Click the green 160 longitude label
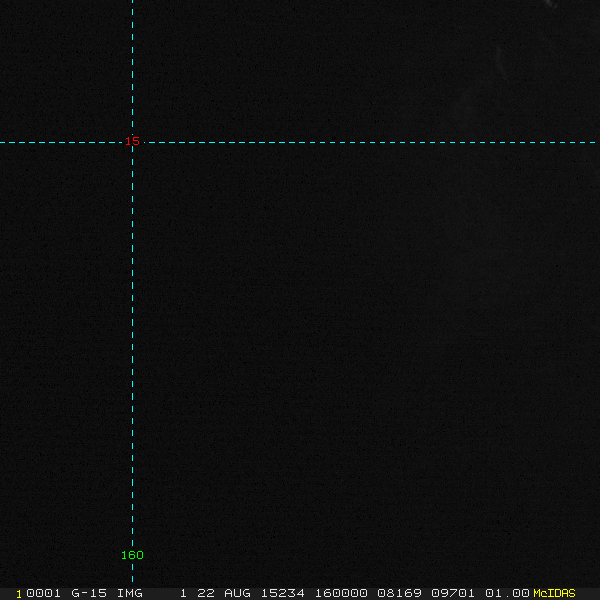This screenshot has height=600, width=600. tap(132, 555)
